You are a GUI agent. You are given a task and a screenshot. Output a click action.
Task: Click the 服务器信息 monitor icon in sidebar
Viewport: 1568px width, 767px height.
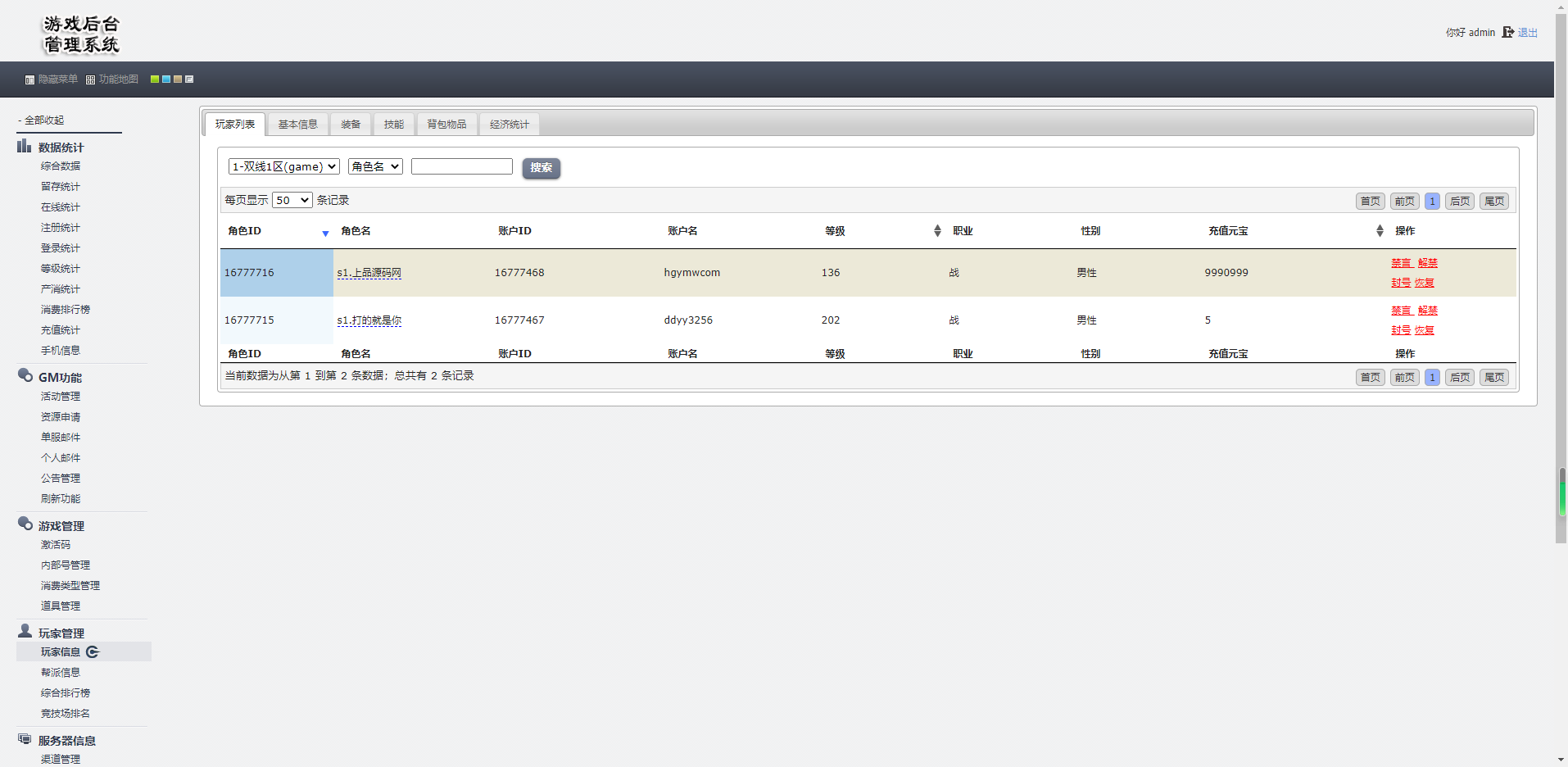25,739
